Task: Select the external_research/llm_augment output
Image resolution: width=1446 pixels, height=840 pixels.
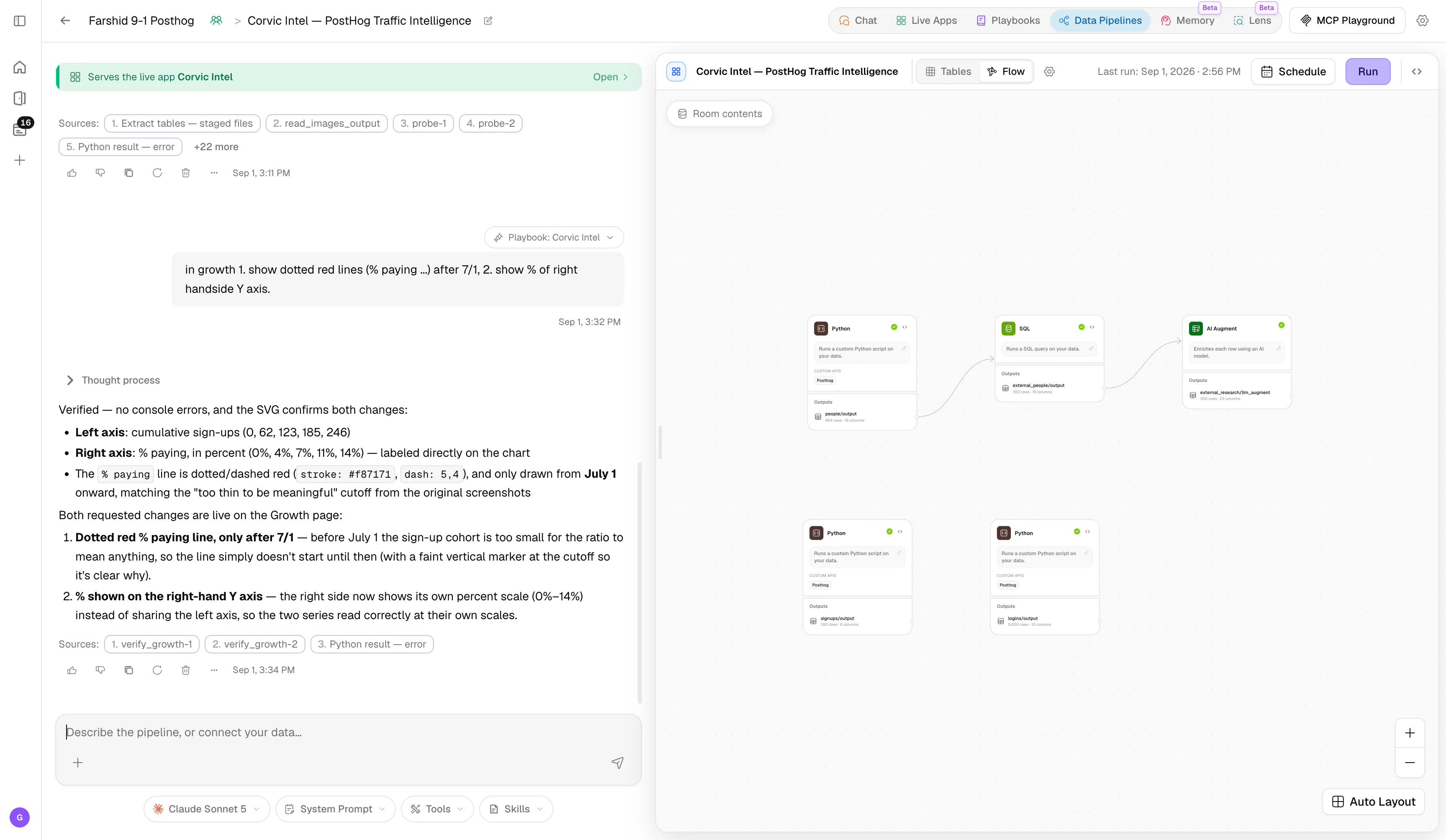Action: point(1236,395)
